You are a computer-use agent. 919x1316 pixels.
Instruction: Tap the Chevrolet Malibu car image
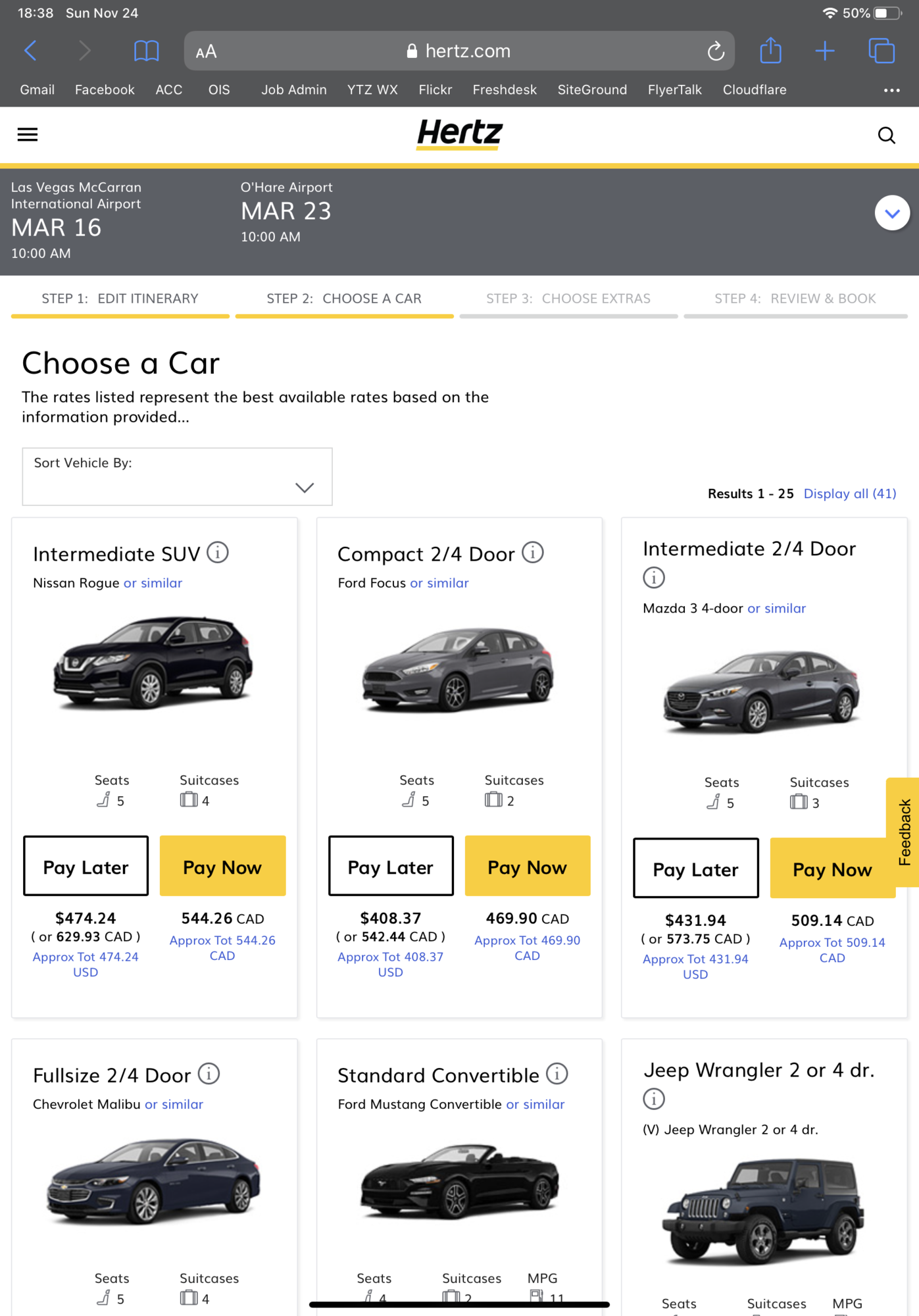(x=153, y=1182)
